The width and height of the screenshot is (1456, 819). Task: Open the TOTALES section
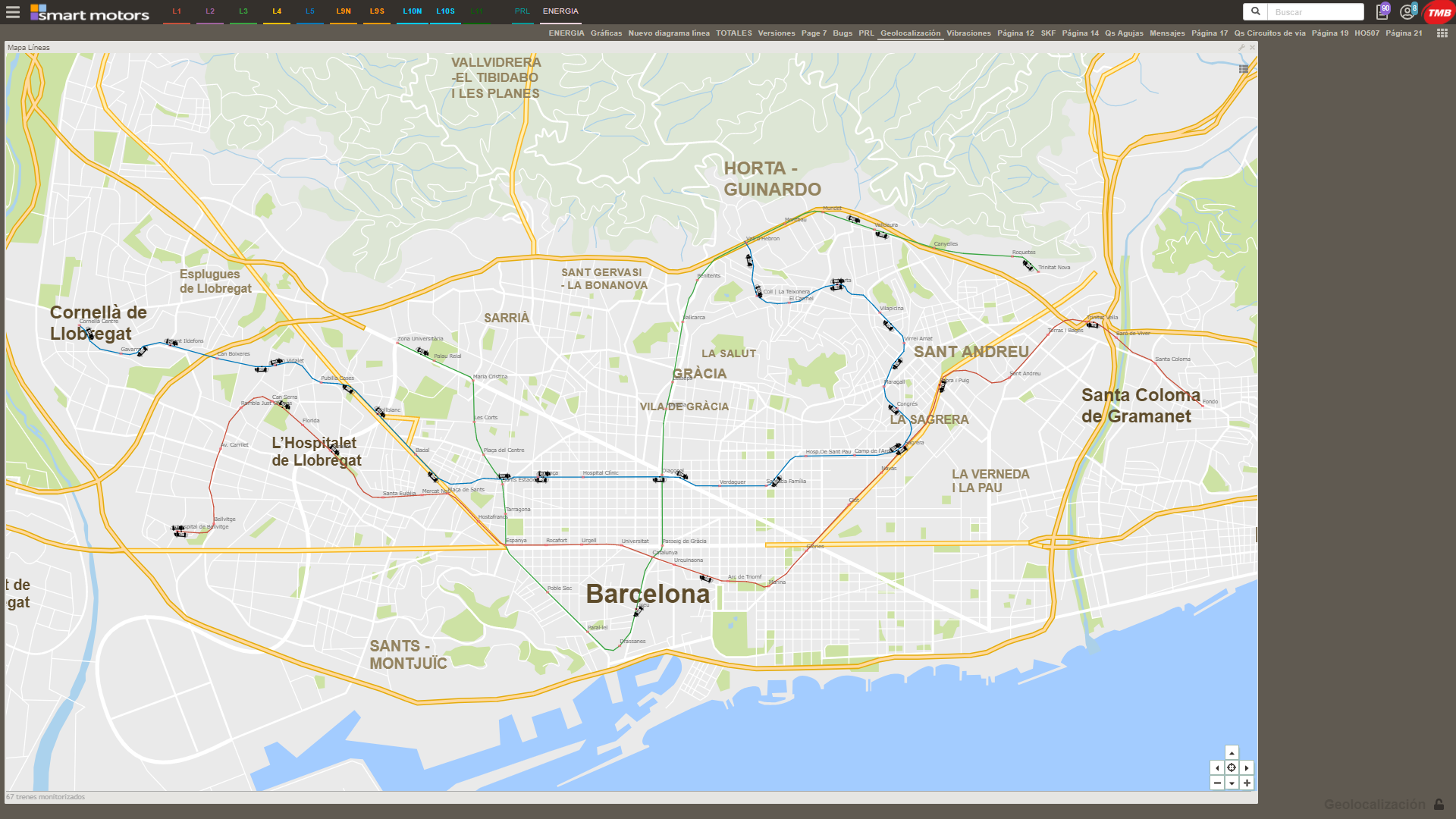pos(734,33)
